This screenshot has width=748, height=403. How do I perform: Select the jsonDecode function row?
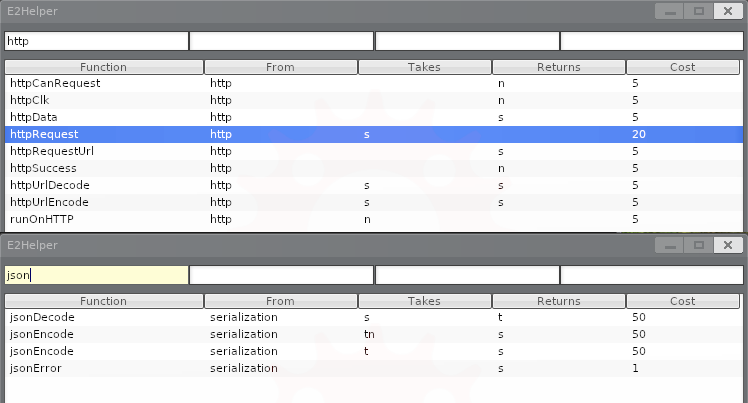click(x=374, y=318)
